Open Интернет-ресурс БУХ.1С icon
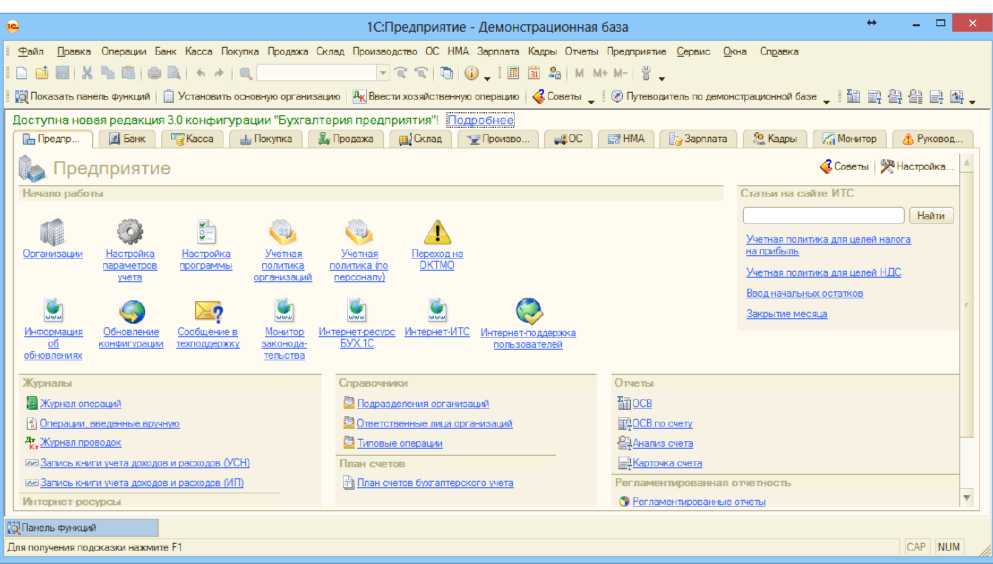The width and height of the screenshot is (993, 564). click(357, 310)
